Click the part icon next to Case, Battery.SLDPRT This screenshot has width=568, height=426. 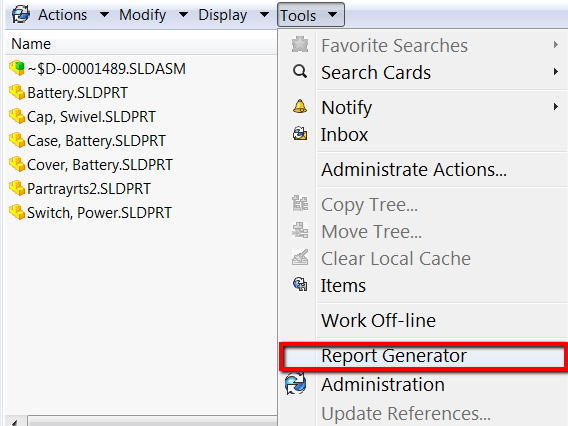click(17, 140)
